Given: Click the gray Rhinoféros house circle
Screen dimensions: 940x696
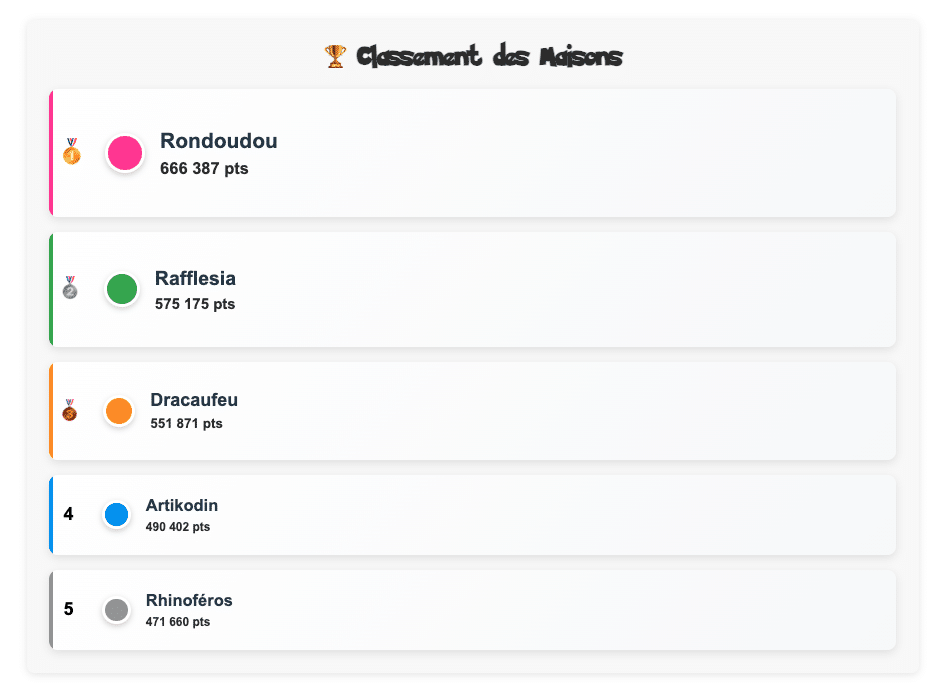Looking at the screenshot, I should 117,610.
